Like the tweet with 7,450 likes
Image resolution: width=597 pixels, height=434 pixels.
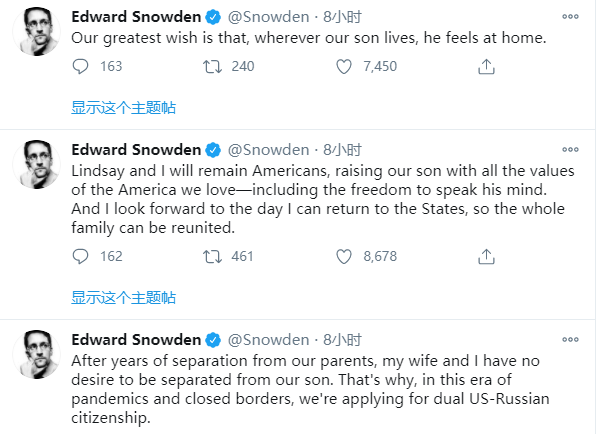344,67
